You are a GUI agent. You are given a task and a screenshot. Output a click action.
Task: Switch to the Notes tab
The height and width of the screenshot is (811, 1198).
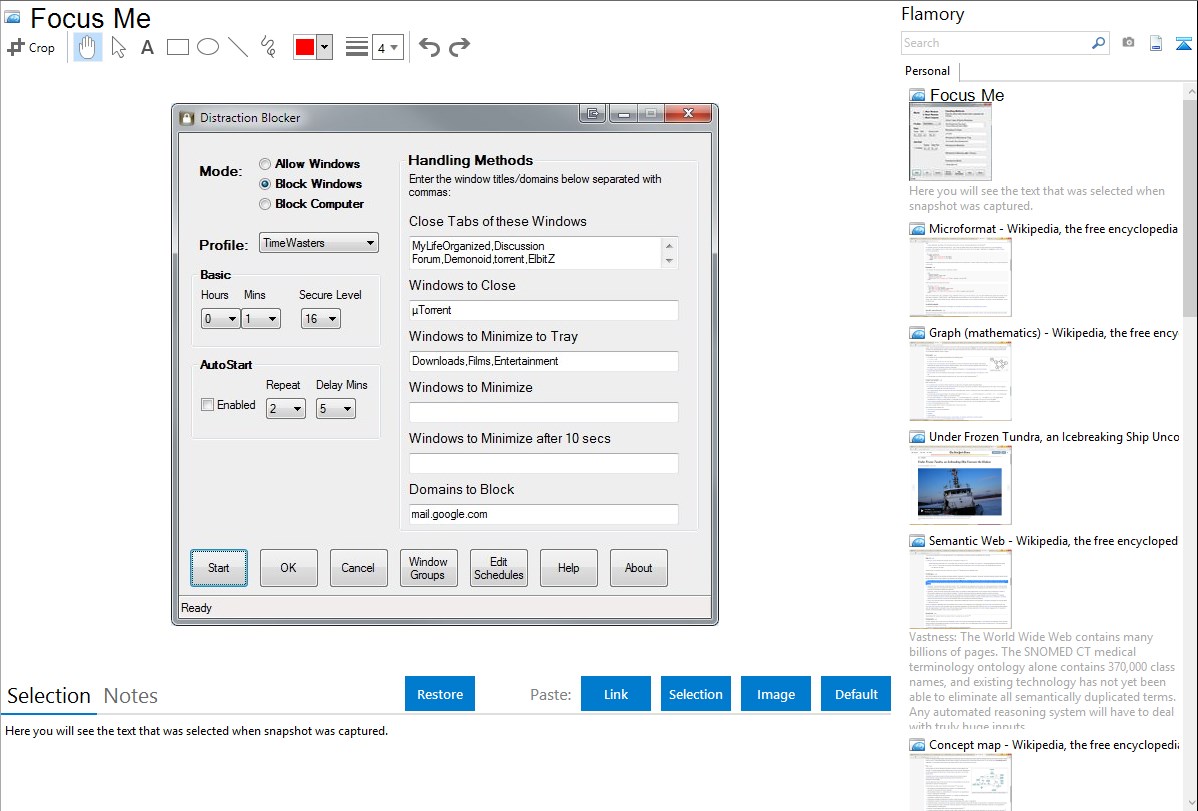point(130,696)
